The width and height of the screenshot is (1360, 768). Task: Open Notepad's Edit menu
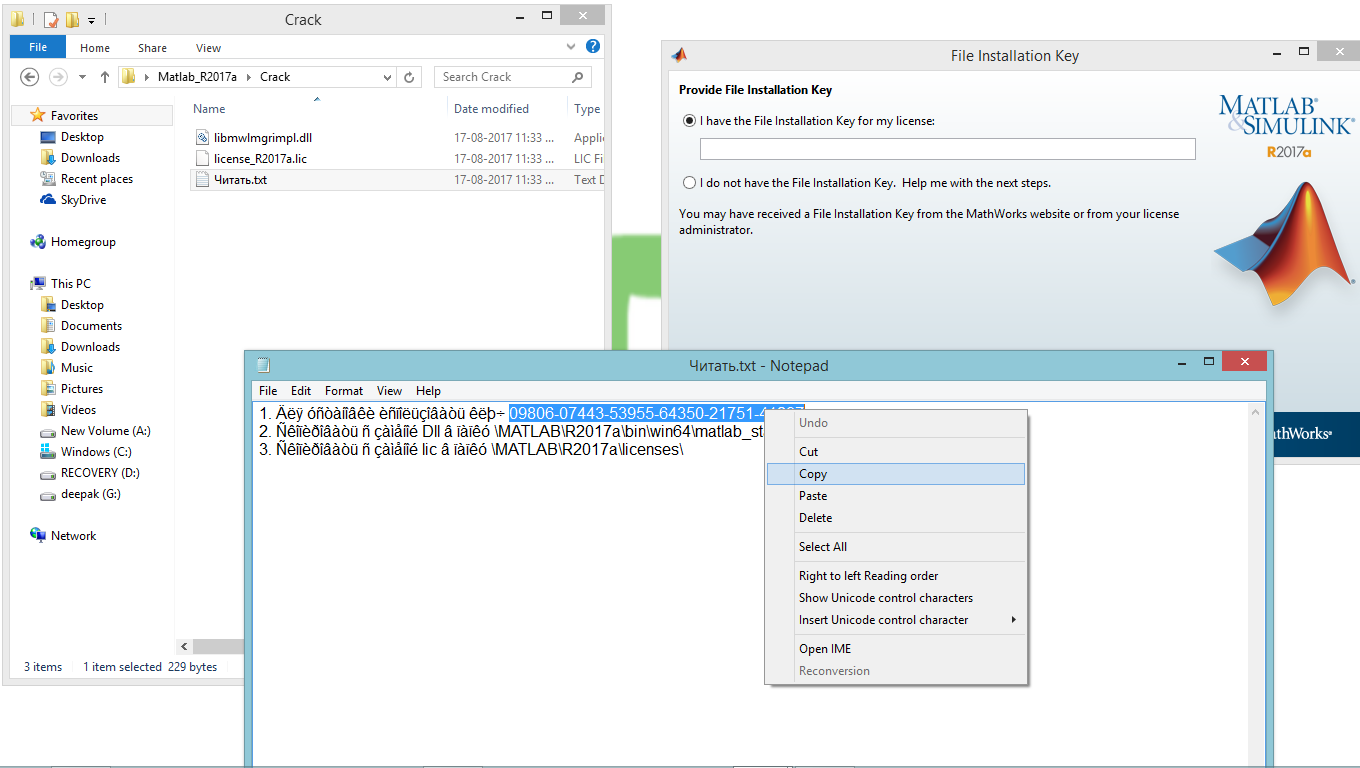click(x=301, y=391)
